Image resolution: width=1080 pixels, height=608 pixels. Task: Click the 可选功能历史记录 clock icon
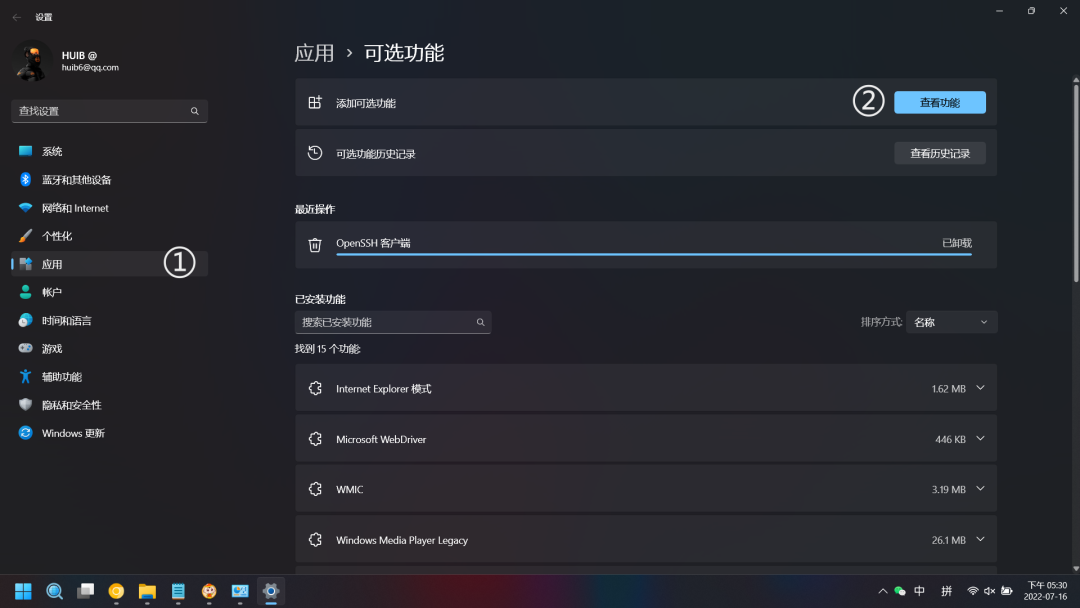[315, 153]
